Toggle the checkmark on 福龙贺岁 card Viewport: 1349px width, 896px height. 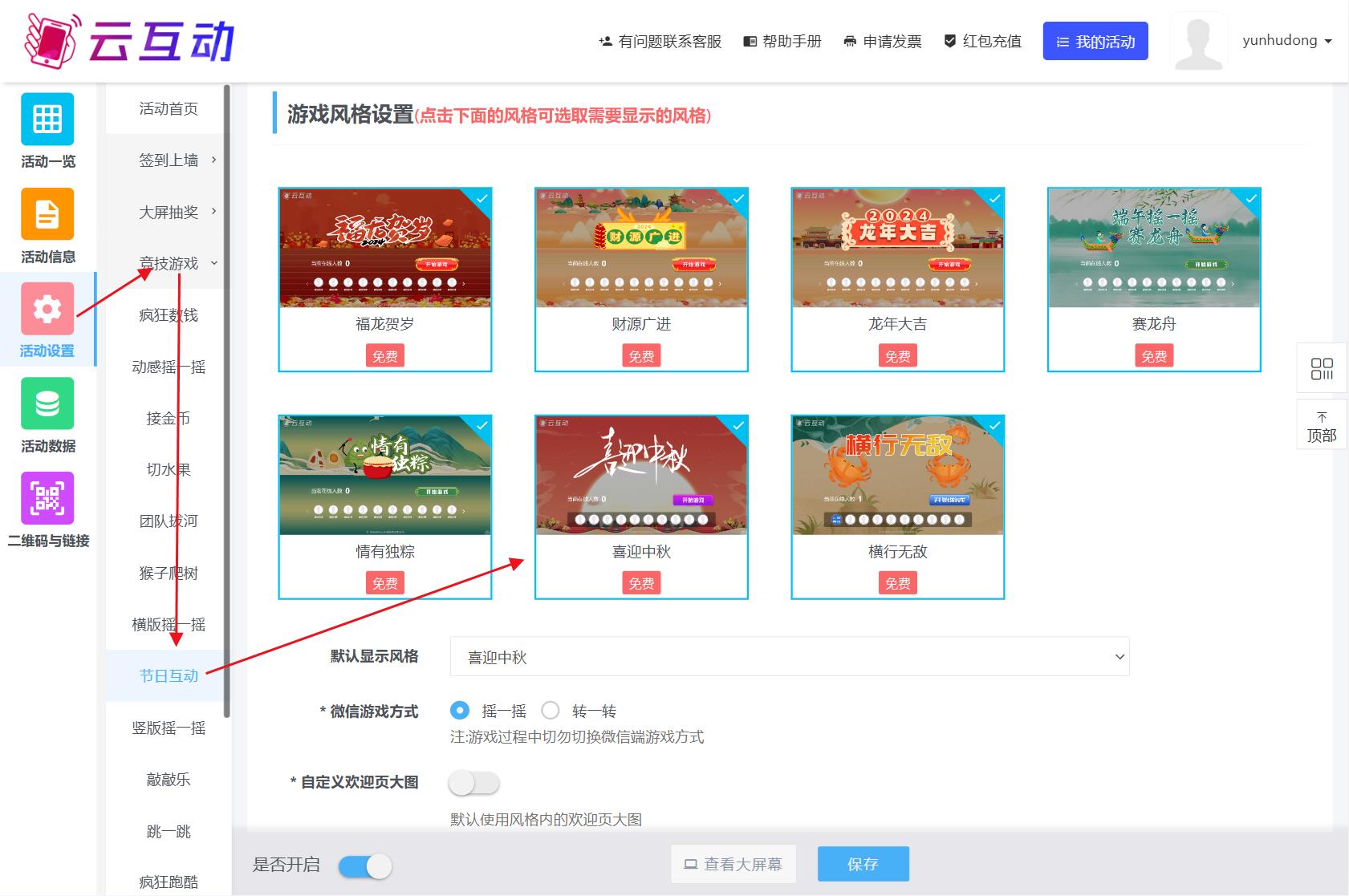tap(481, 198)
